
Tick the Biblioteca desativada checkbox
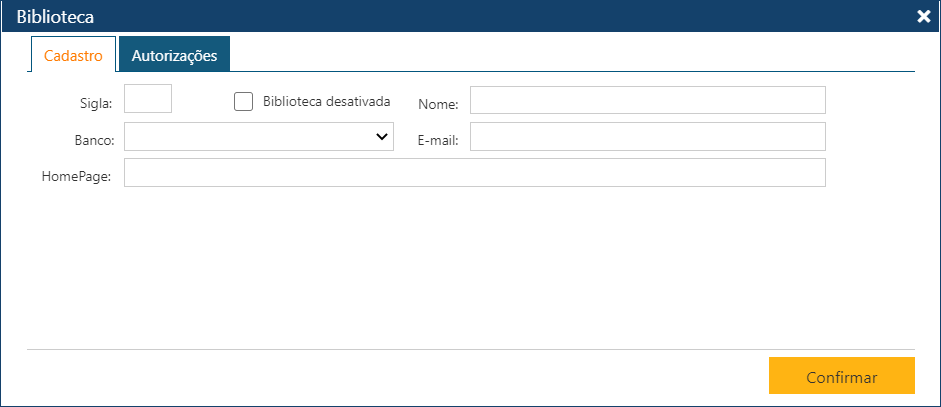(243, 101)
